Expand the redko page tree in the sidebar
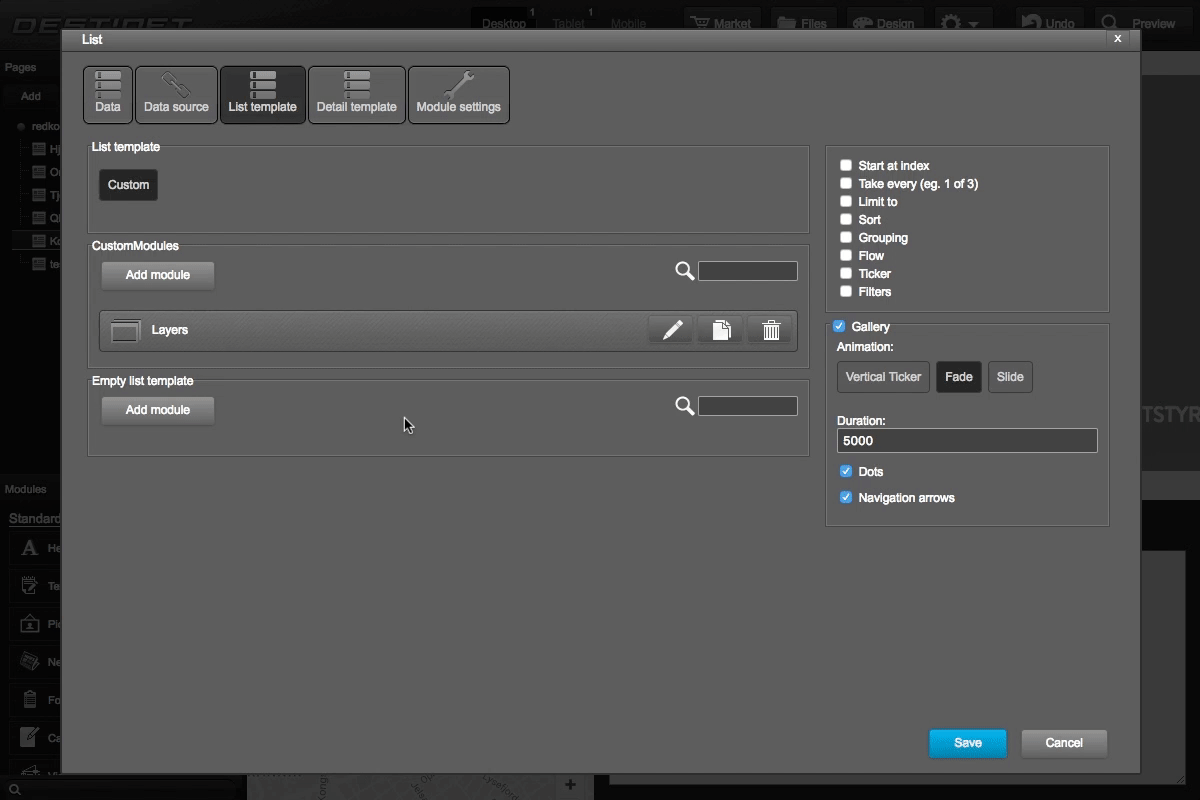This screenshot has width=1200, height=800. pos(22,124)
